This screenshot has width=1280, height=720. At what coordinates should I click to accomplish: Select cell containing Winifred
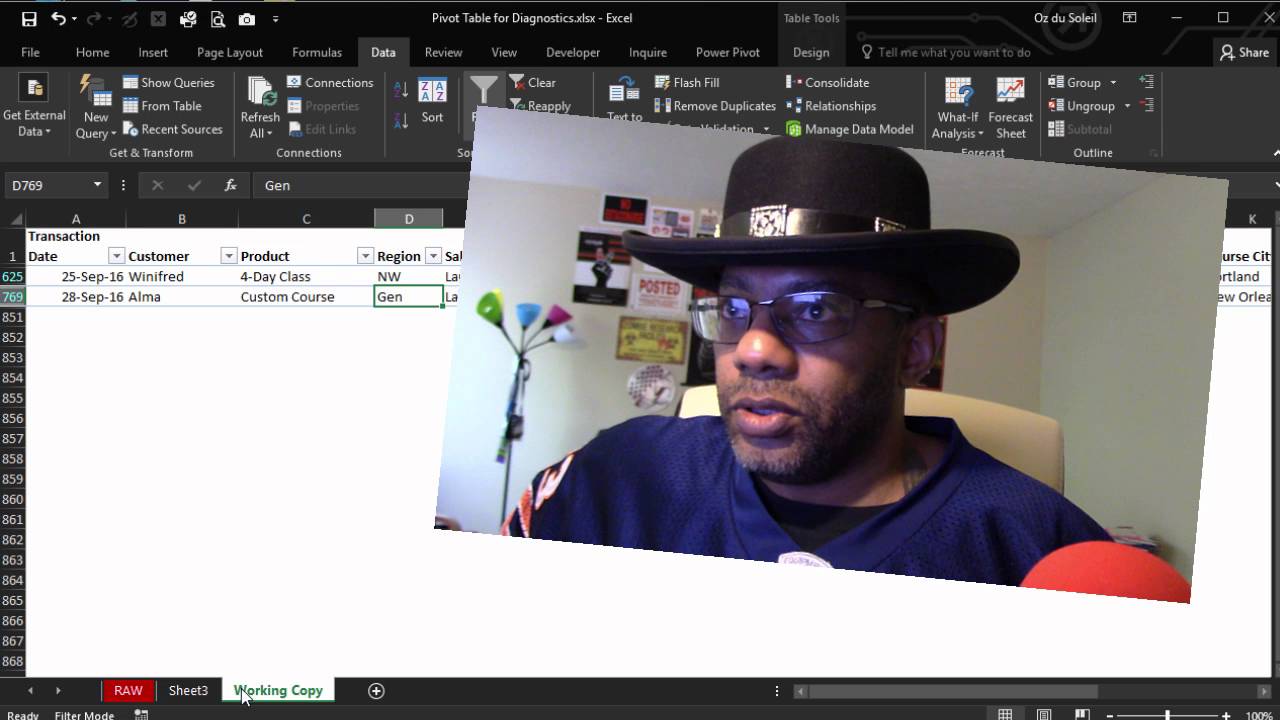pos(181,276)
